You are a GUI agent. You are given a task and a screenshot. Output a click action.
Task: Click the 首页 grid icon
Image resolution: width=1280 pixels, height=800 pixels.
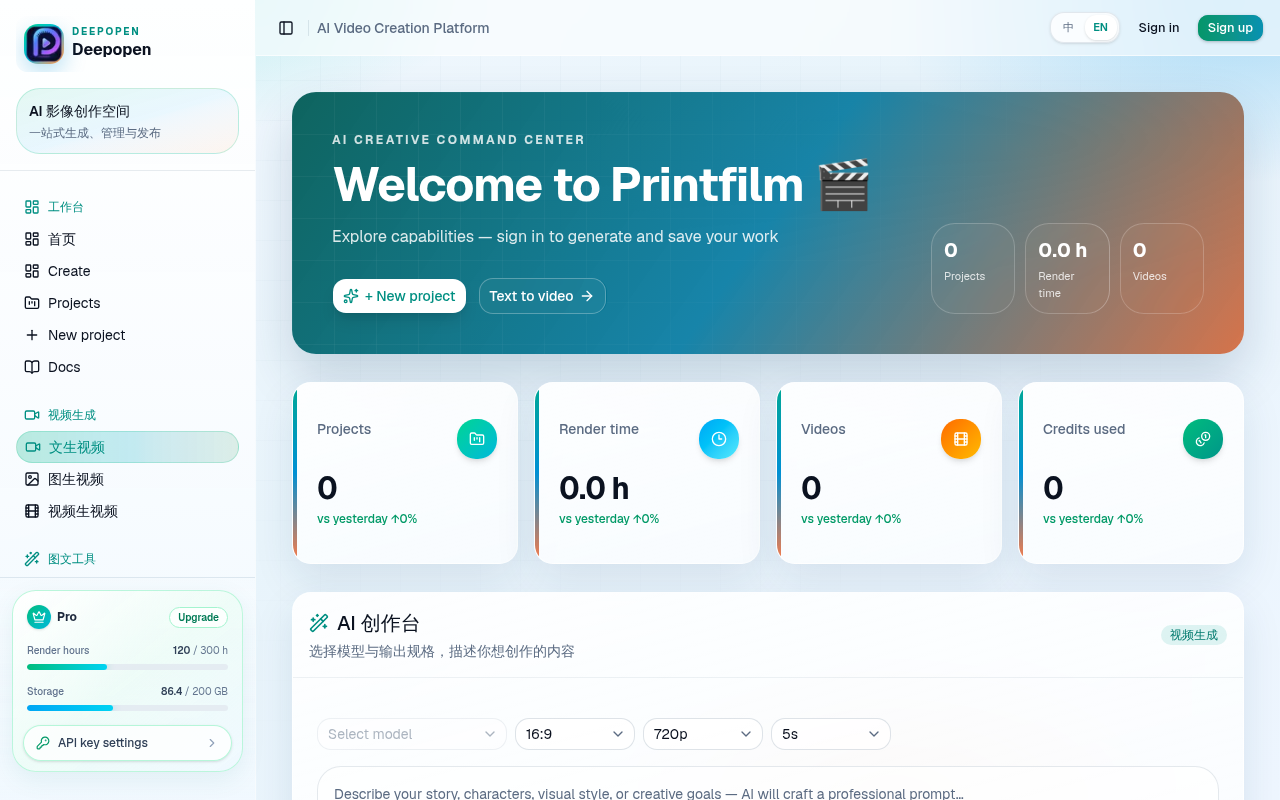tap(32, 239)
